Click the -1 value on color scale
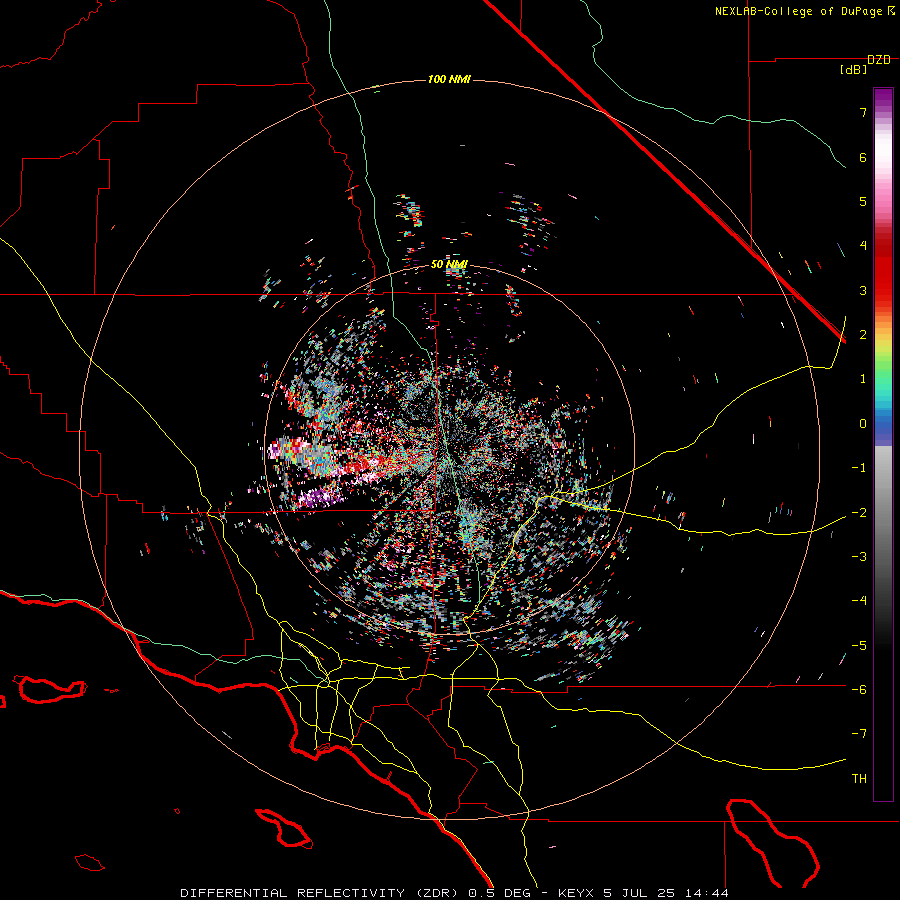This screenshot has height=900, width=900. pos(859,468)
